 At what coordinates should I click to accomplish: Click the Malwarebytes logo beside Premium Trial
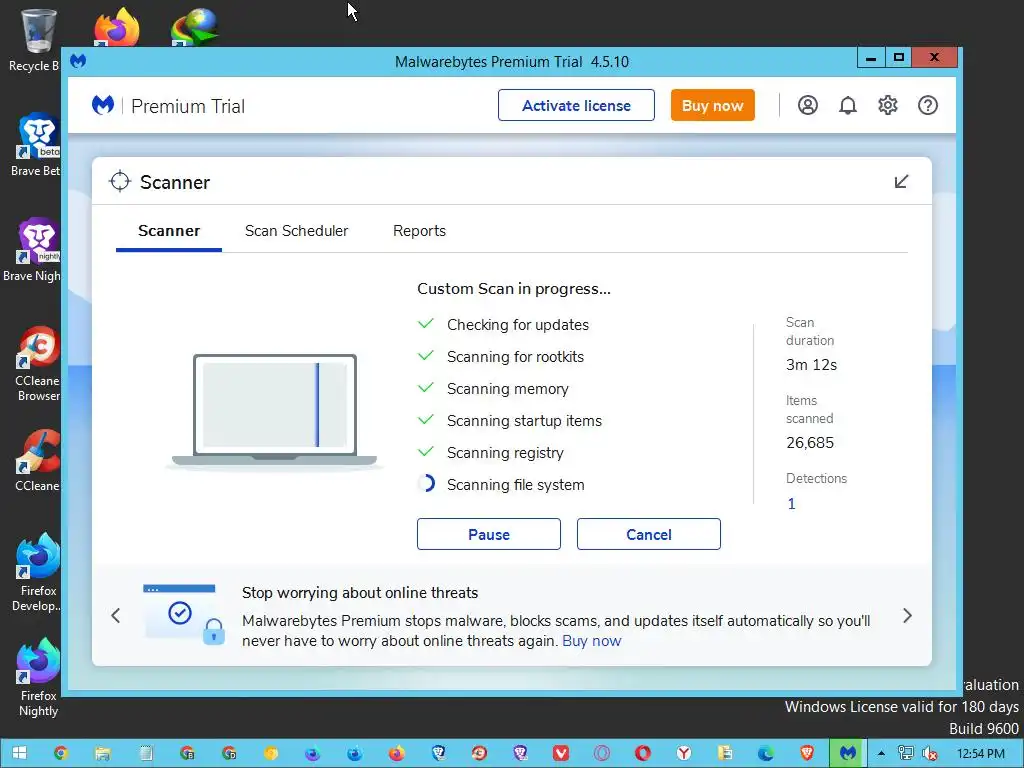[103, 105]
